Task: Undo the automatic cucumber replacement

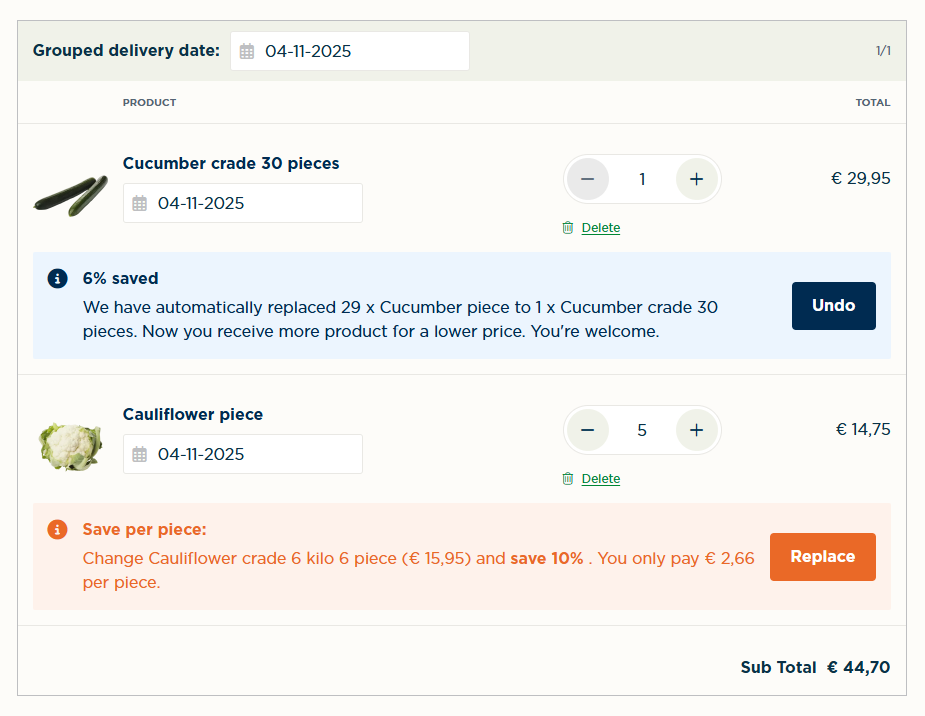Action: pyautogui.click(x=833, y=306)
